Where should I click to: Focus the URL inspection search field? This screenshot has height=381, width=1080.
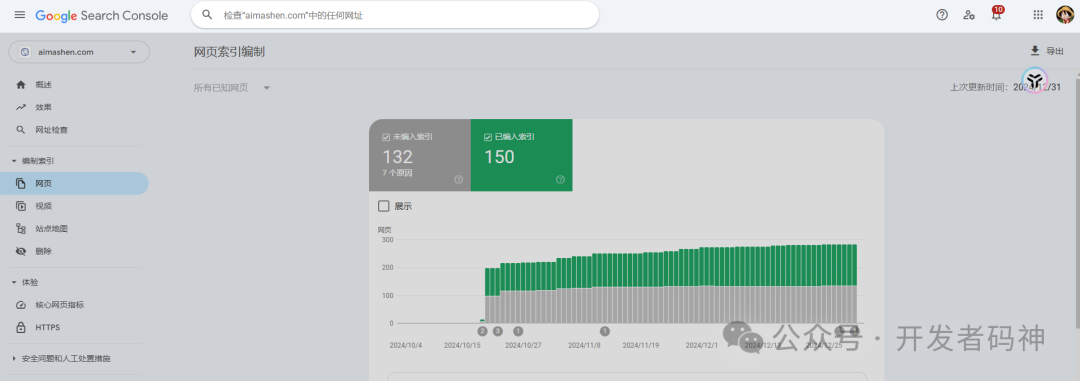(x=395, y=14)
